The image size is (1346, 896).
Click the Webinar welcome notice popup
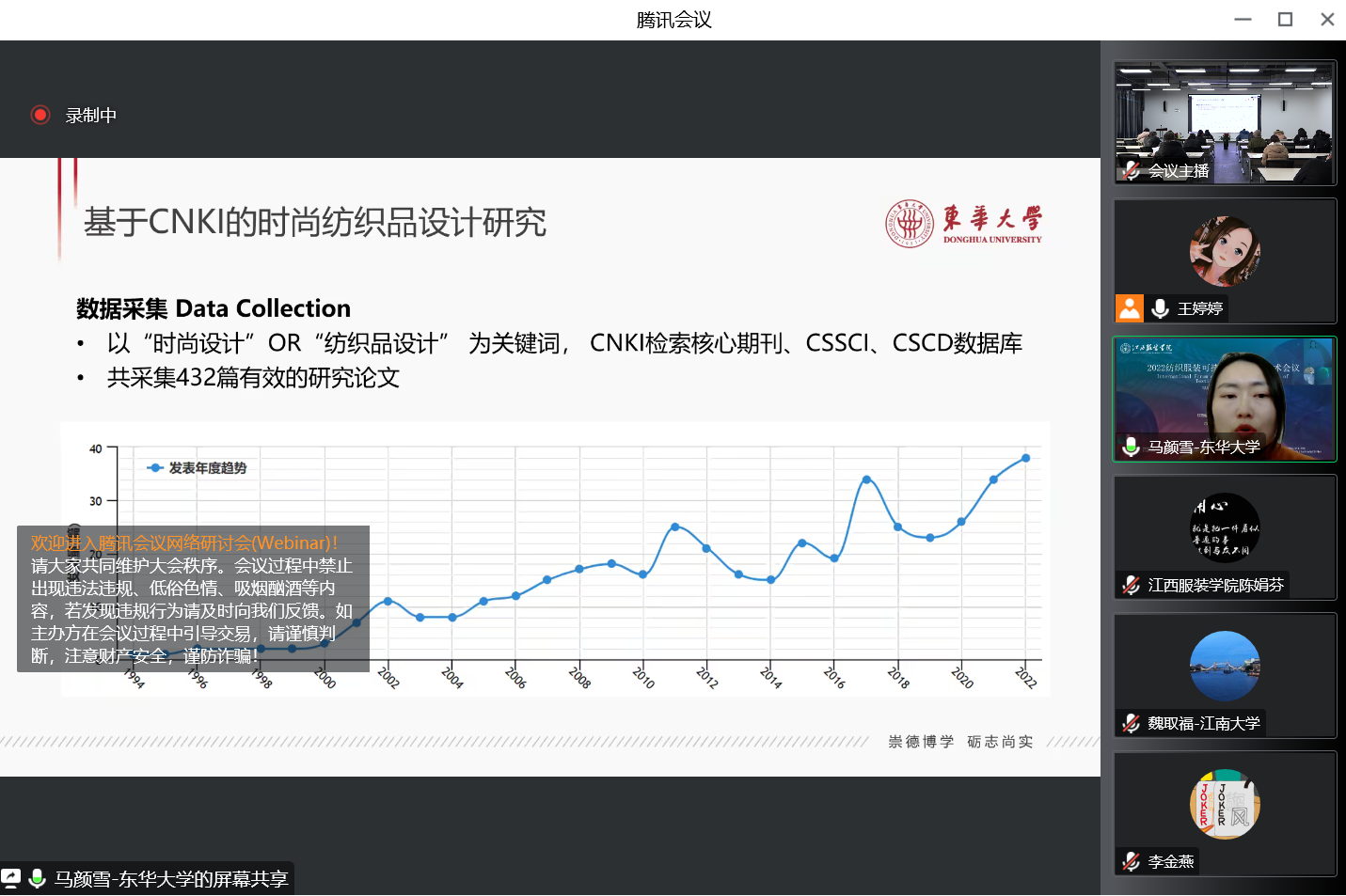click(x=193, y=599)
